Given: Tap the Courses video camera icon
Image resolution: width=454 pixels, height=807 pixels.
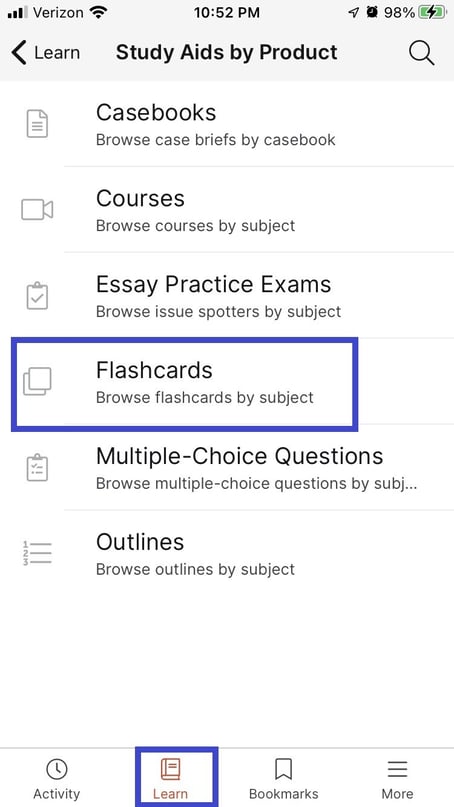Looking at the screenshot, I should (x=37, y=210).
